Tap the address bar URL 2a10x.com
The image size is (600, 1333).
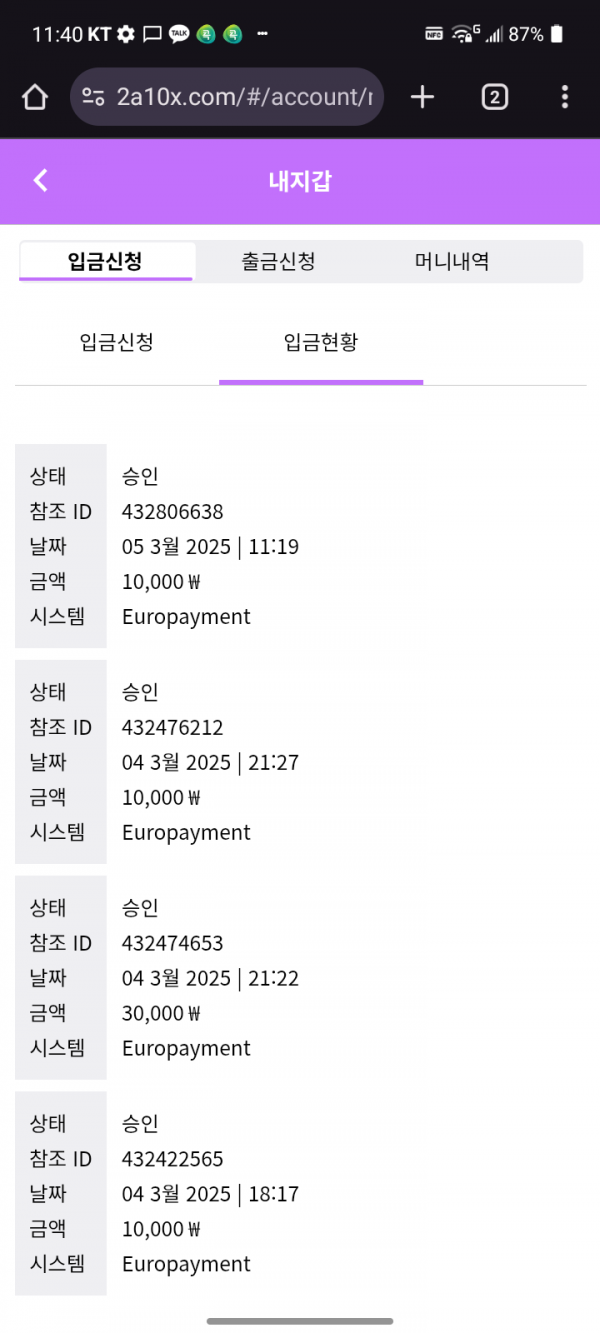(240, 97)
